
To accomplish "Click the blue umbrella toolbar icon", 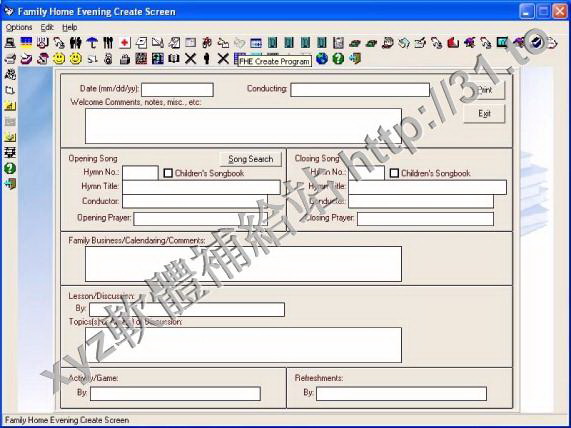I will [92, 43].
